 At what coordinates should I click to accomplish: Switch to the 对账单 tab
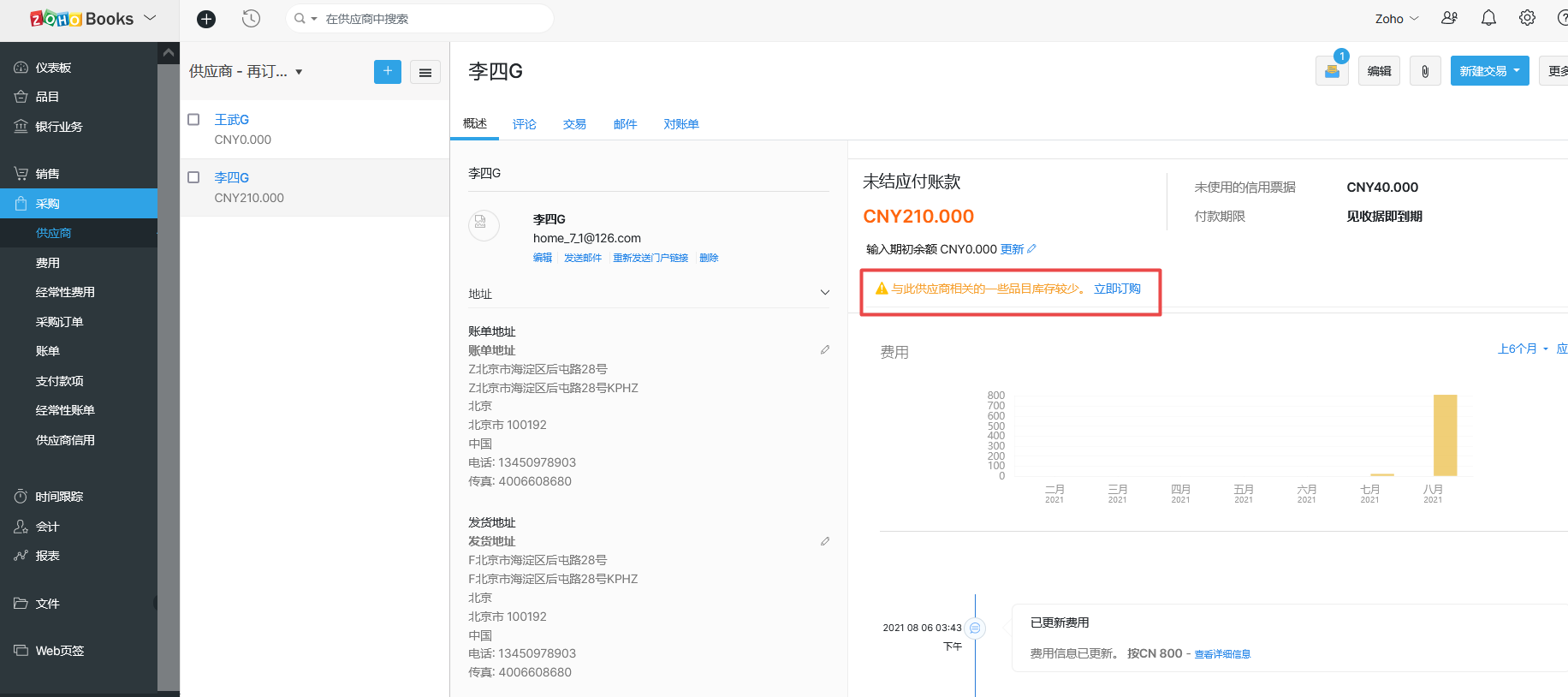pyautogui.click(x=681, y=124)
